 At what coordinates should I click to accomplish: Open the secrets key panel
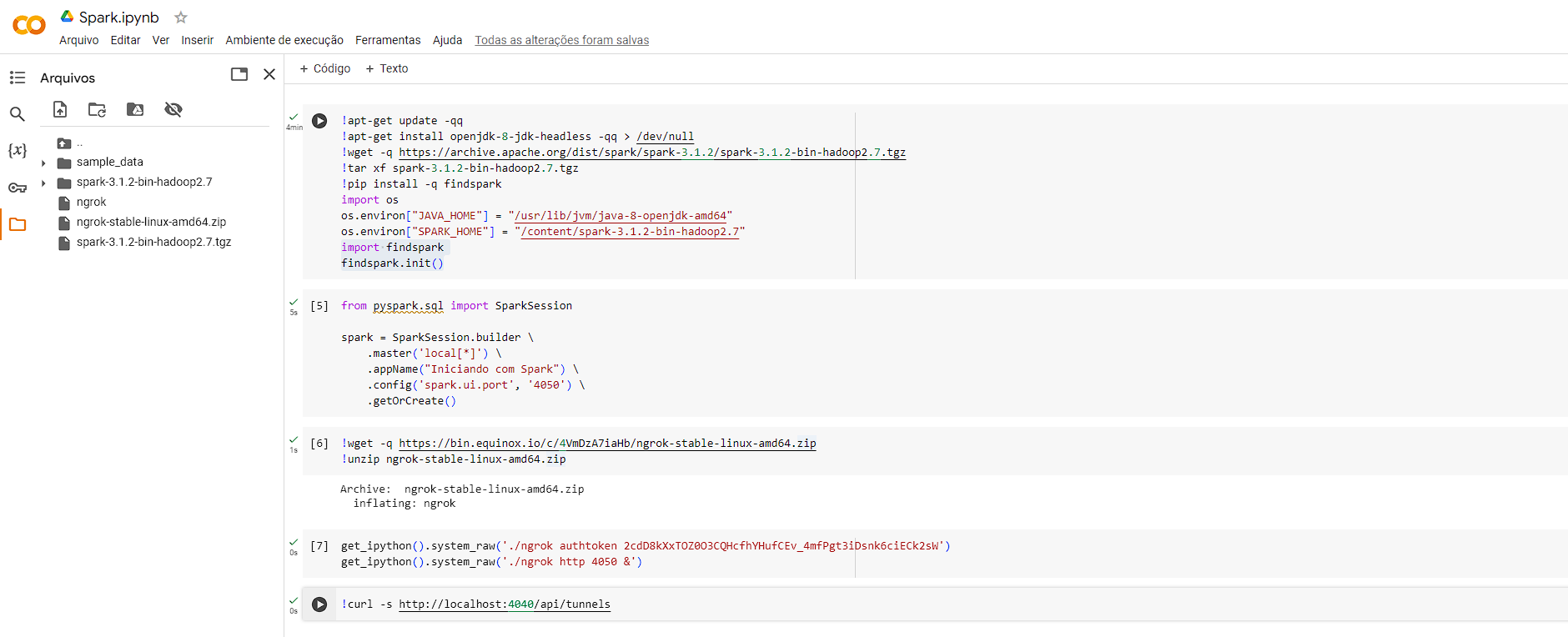click(18, 188)
